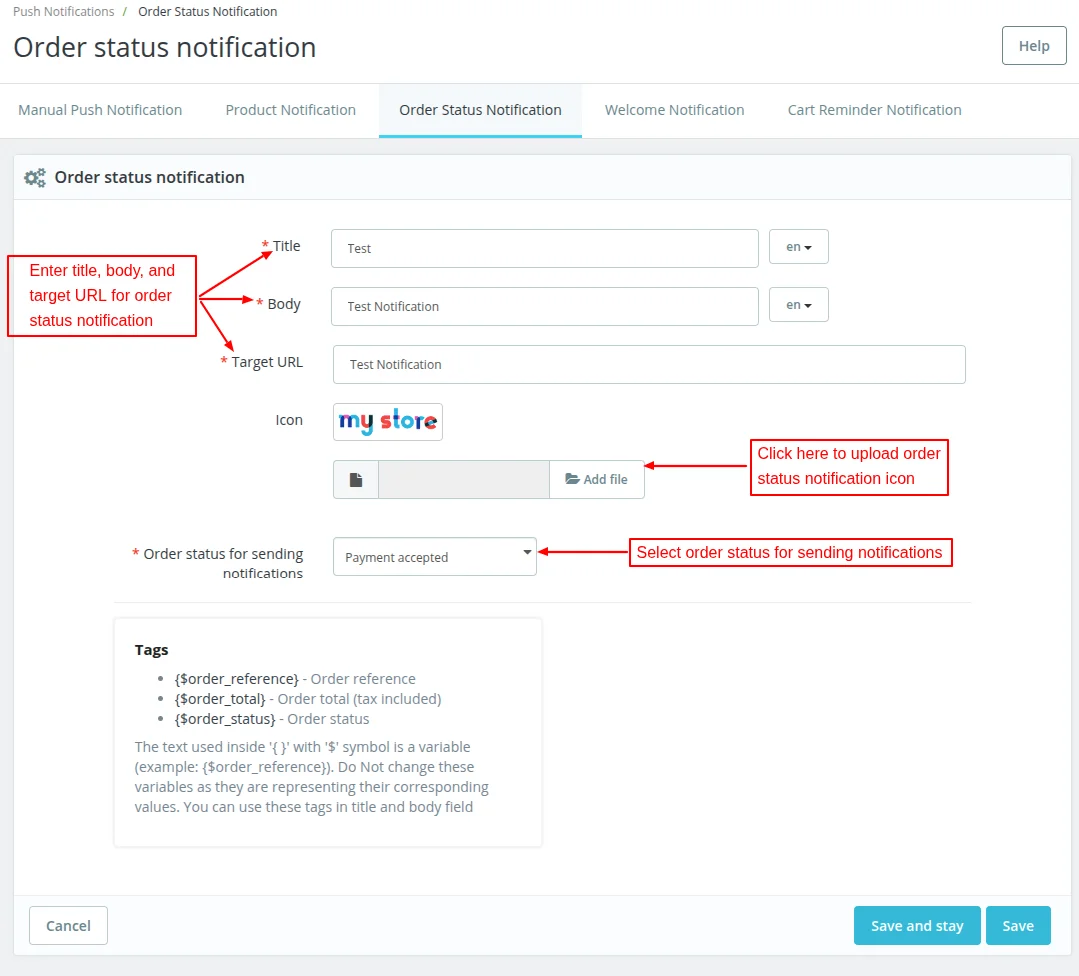Switch to the Manual Push Notification tab
The image size is (1079, 976).
tap(100, 110)
